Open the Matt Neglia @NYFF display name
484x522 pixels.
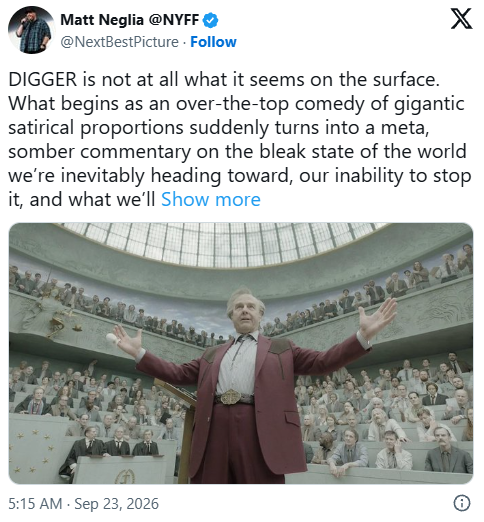pyautogui.click(x=130, y=20)
